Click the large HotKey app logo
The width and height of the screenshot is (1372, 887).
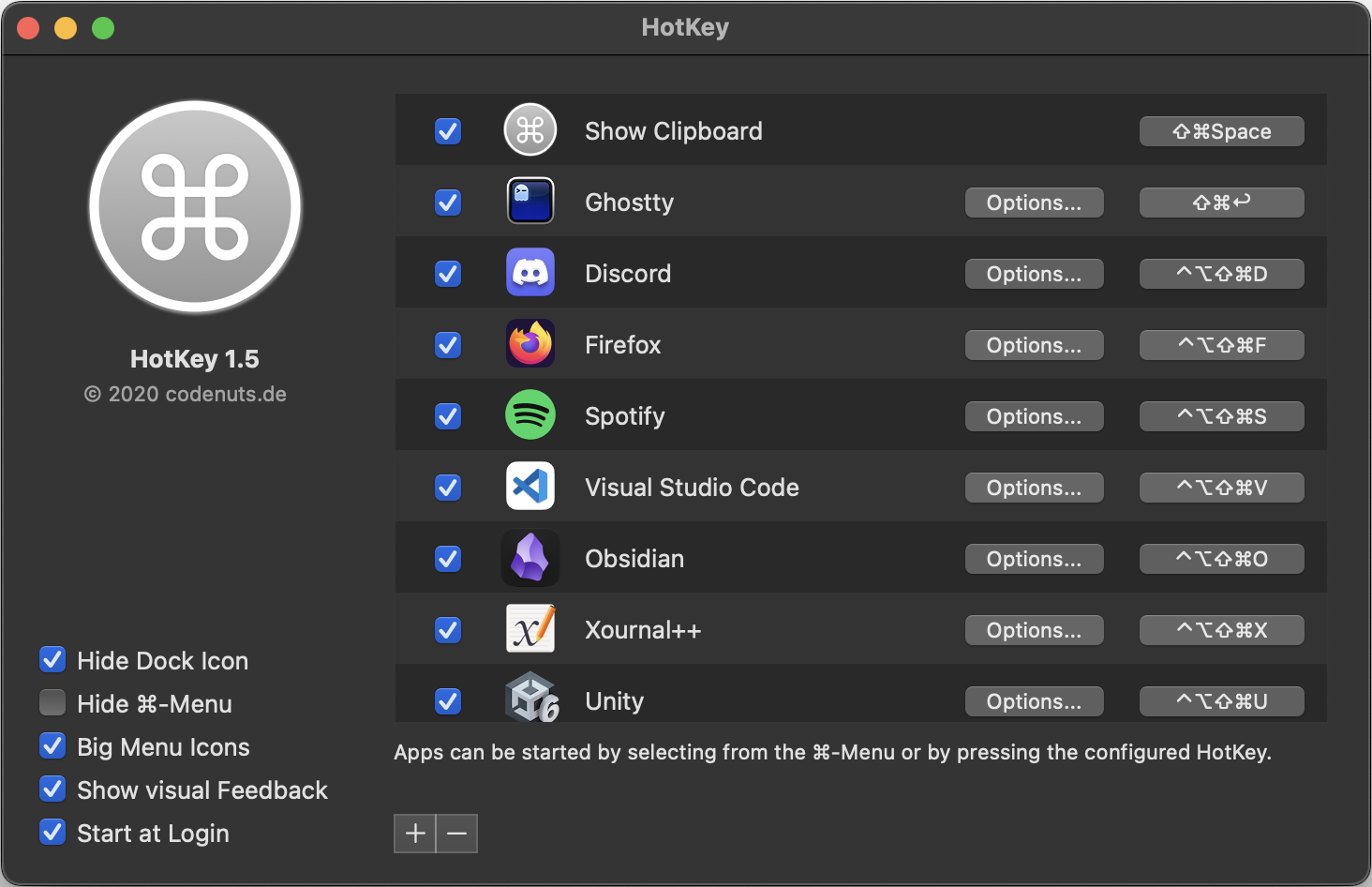(x=195, y=206)
